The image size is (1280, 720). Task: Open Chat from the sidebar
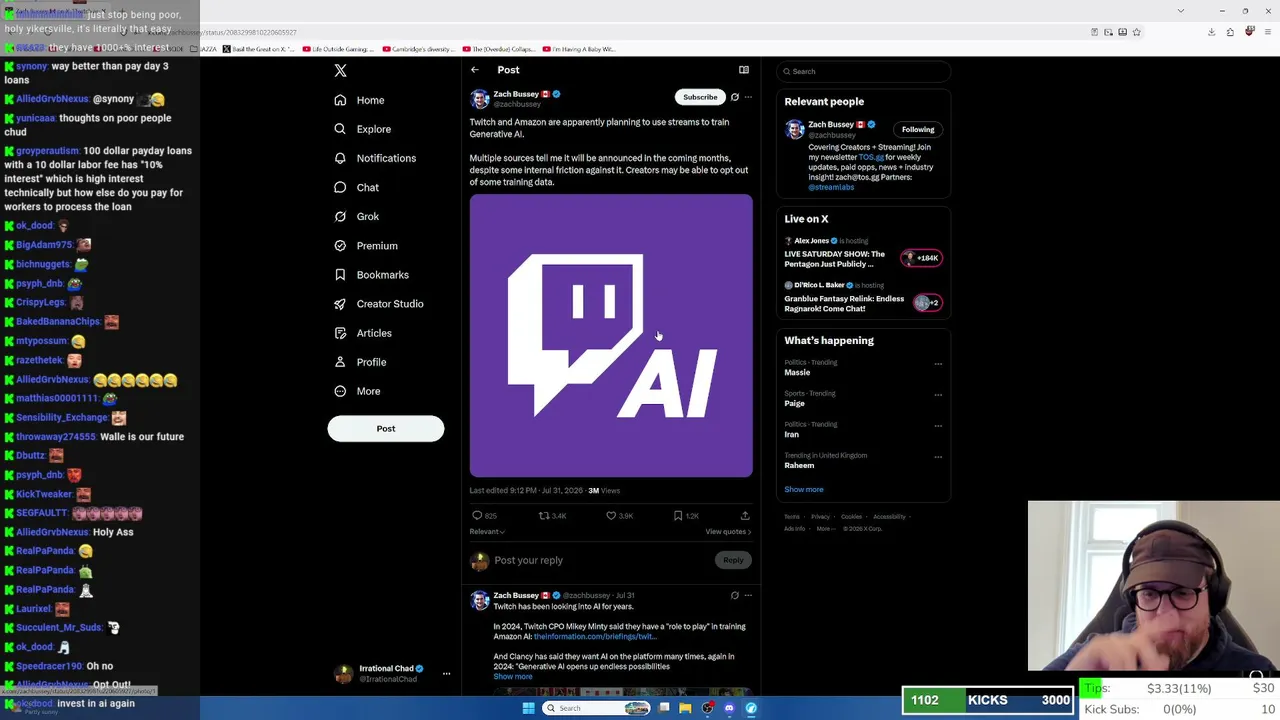click(x=356, y=187)
